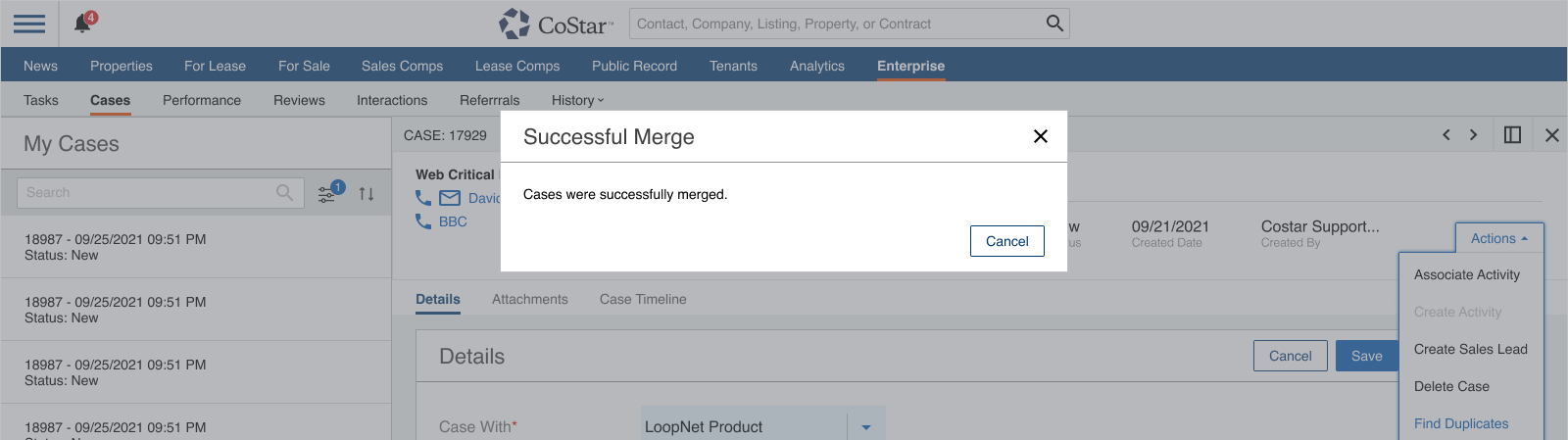Viewport: 1568px width, 440px height.
Task: Toggle the split panel view icon
Action: (1512, 135)
